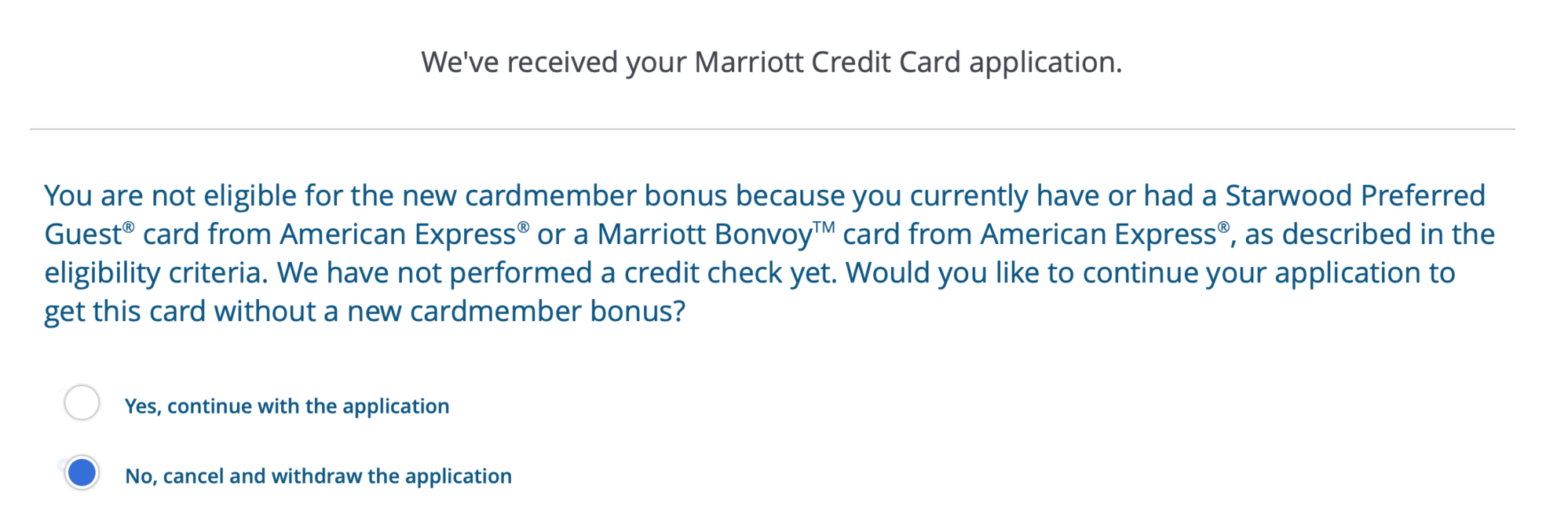This screenshot has width=1568, height=521.
Task: Click the horizontal divider line under the heading
Action: tap(772, 129)
